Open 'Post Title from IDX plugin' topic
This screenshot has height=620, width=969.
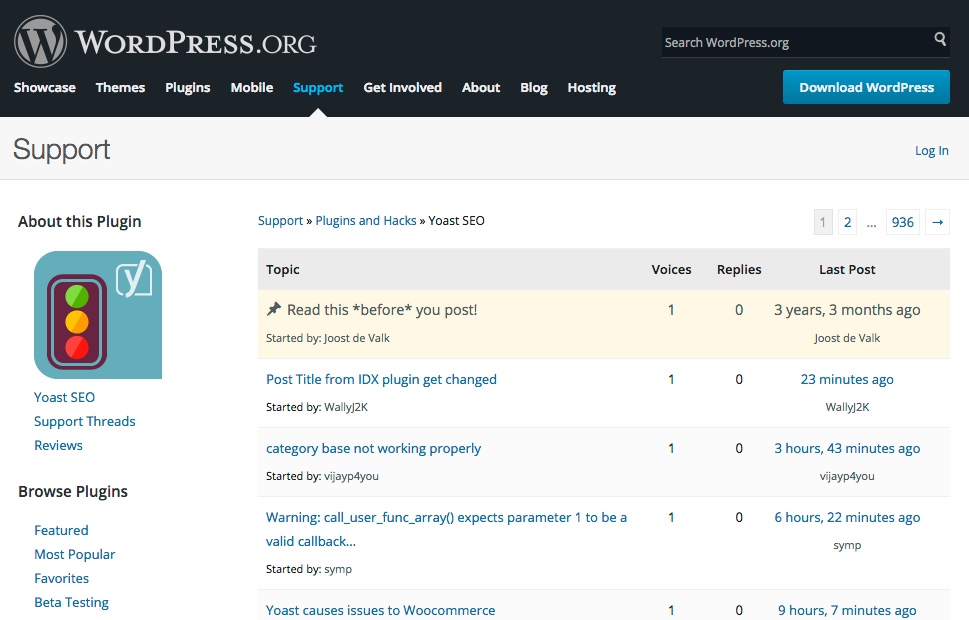(x=381, y=380)
